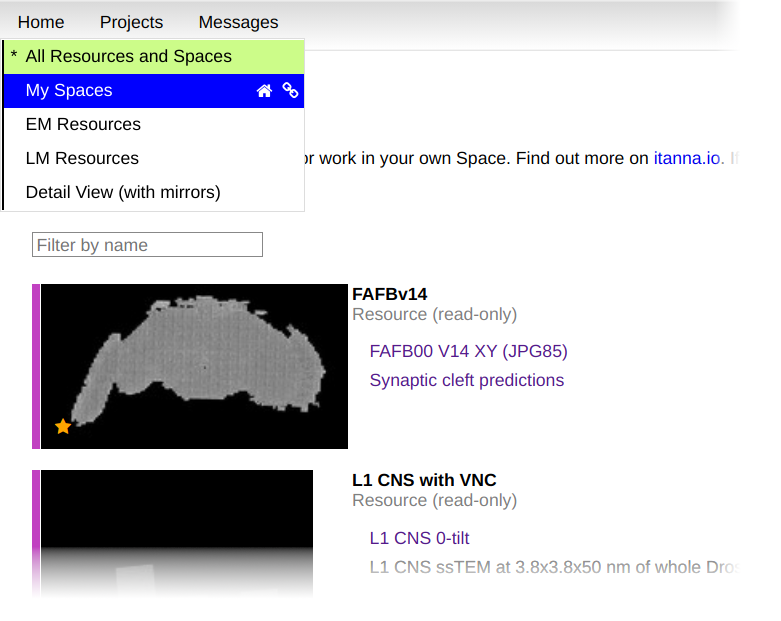Choose My Spaces from the dropdown
Image resolution: width=781 pixels, height=621 pixels.
click(69, 91)
